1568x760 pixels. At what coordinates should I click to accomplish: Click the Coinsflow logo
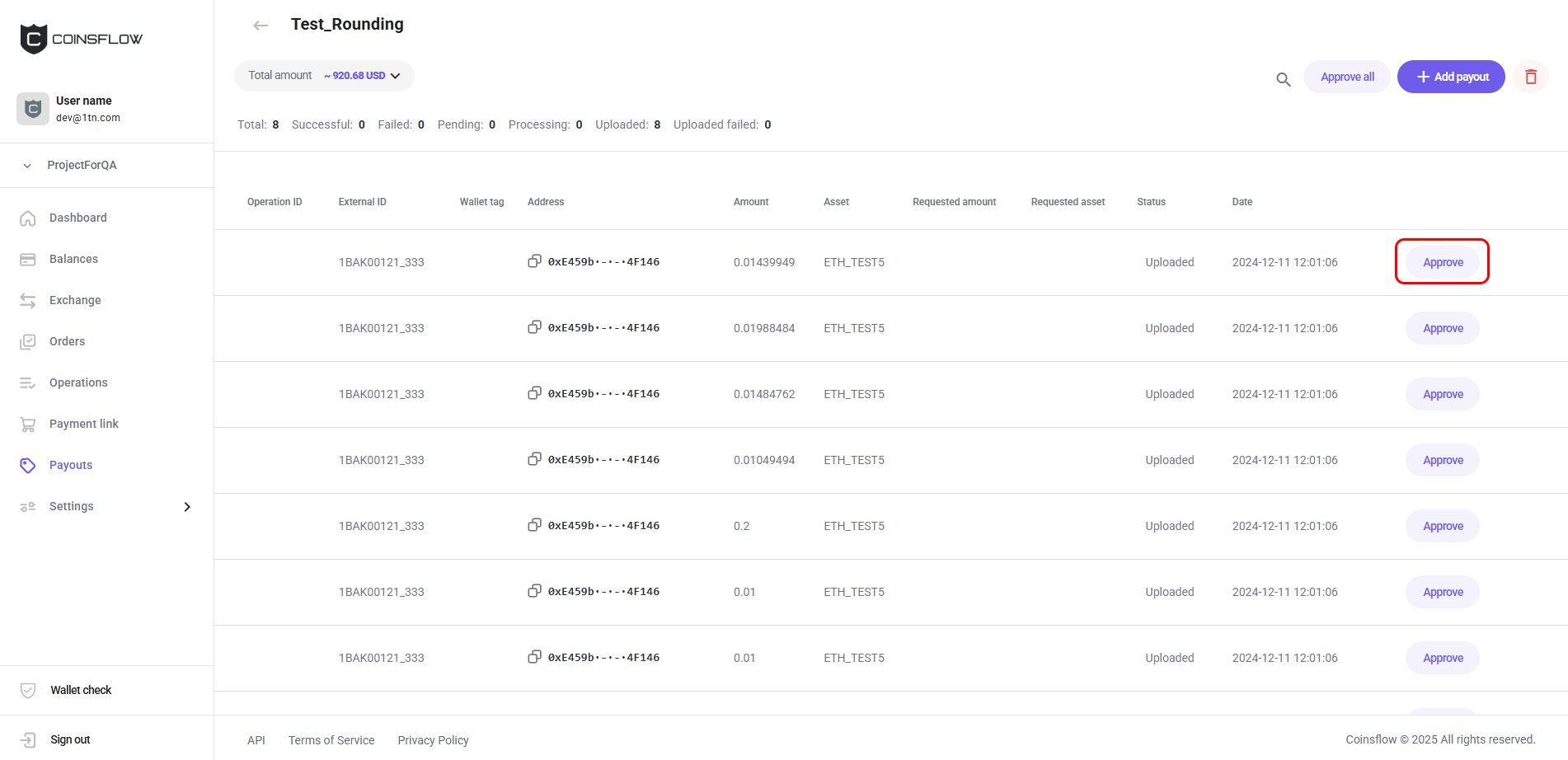(x=81, y=39)
